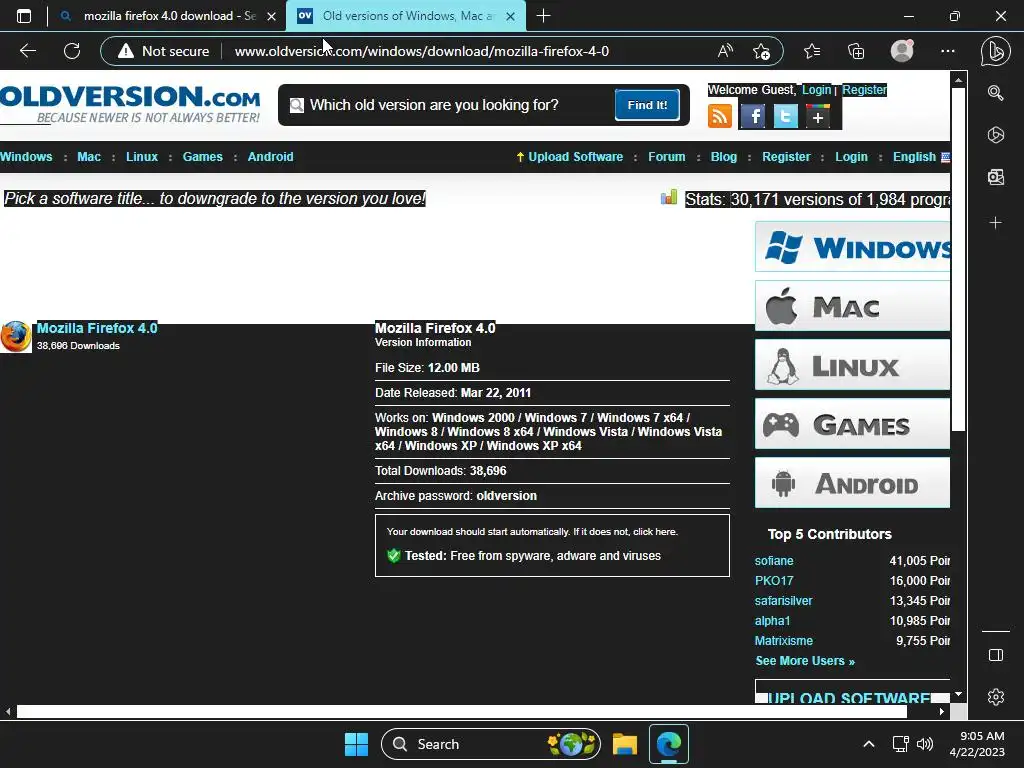The height and width of the screenshot is (768, 1024).
Task: Click the Linux category banner button
Action: 852,364
